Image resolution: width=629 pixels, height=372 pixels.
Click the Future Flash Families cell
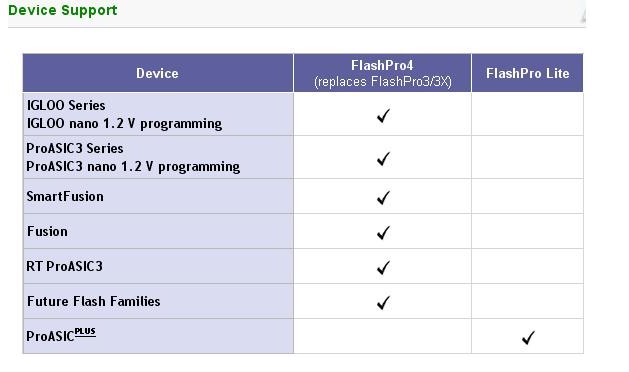click(x=158, y=301)
